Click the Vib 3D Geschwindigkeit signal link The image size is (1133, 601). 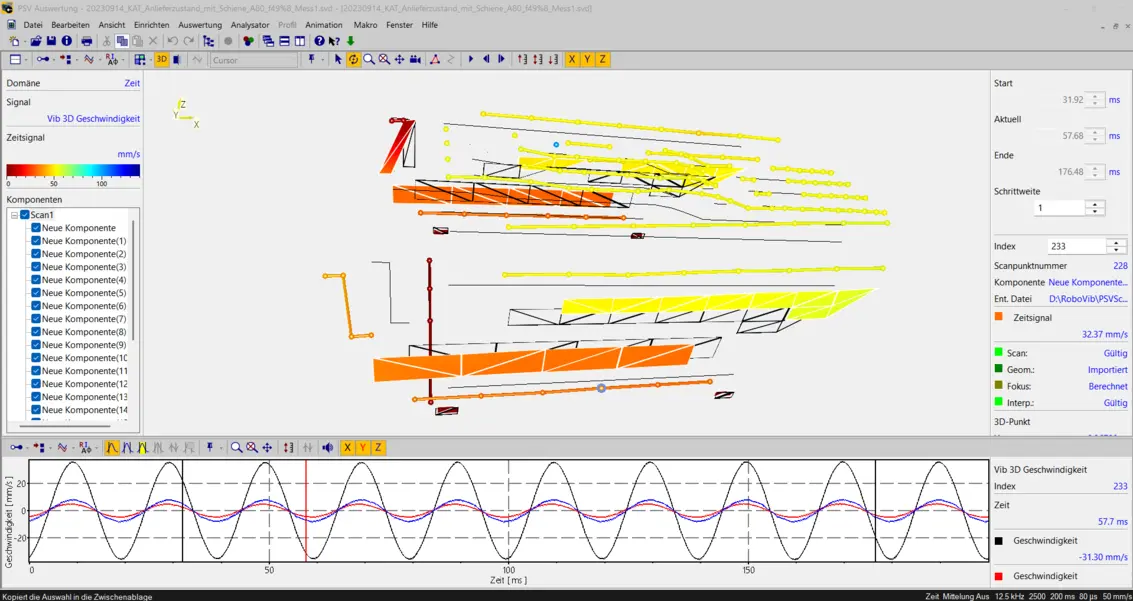pos(93,119)
